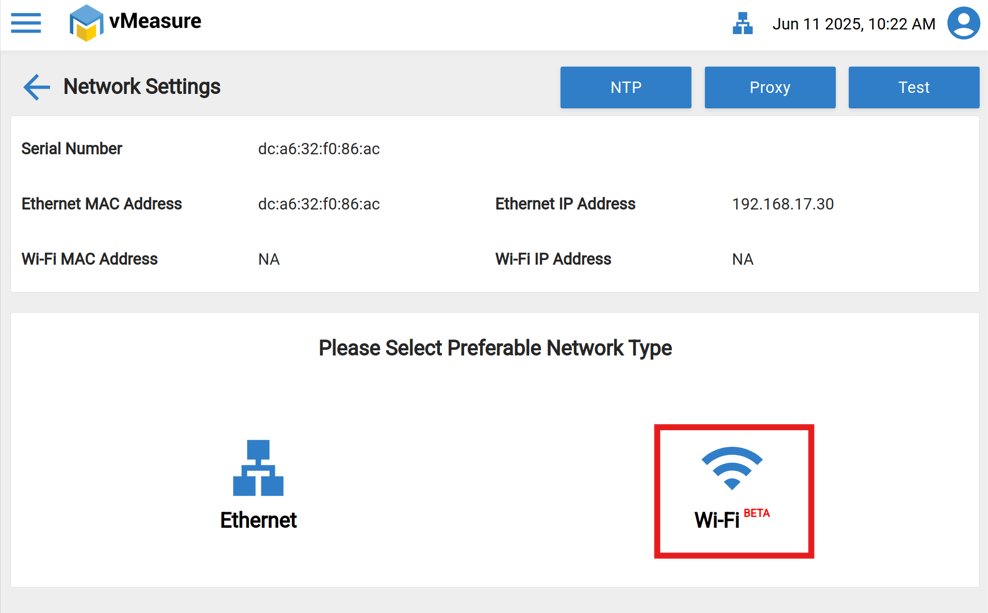Open NTP settings
This screenshot has height=613, width=988.
pos(625,87)
